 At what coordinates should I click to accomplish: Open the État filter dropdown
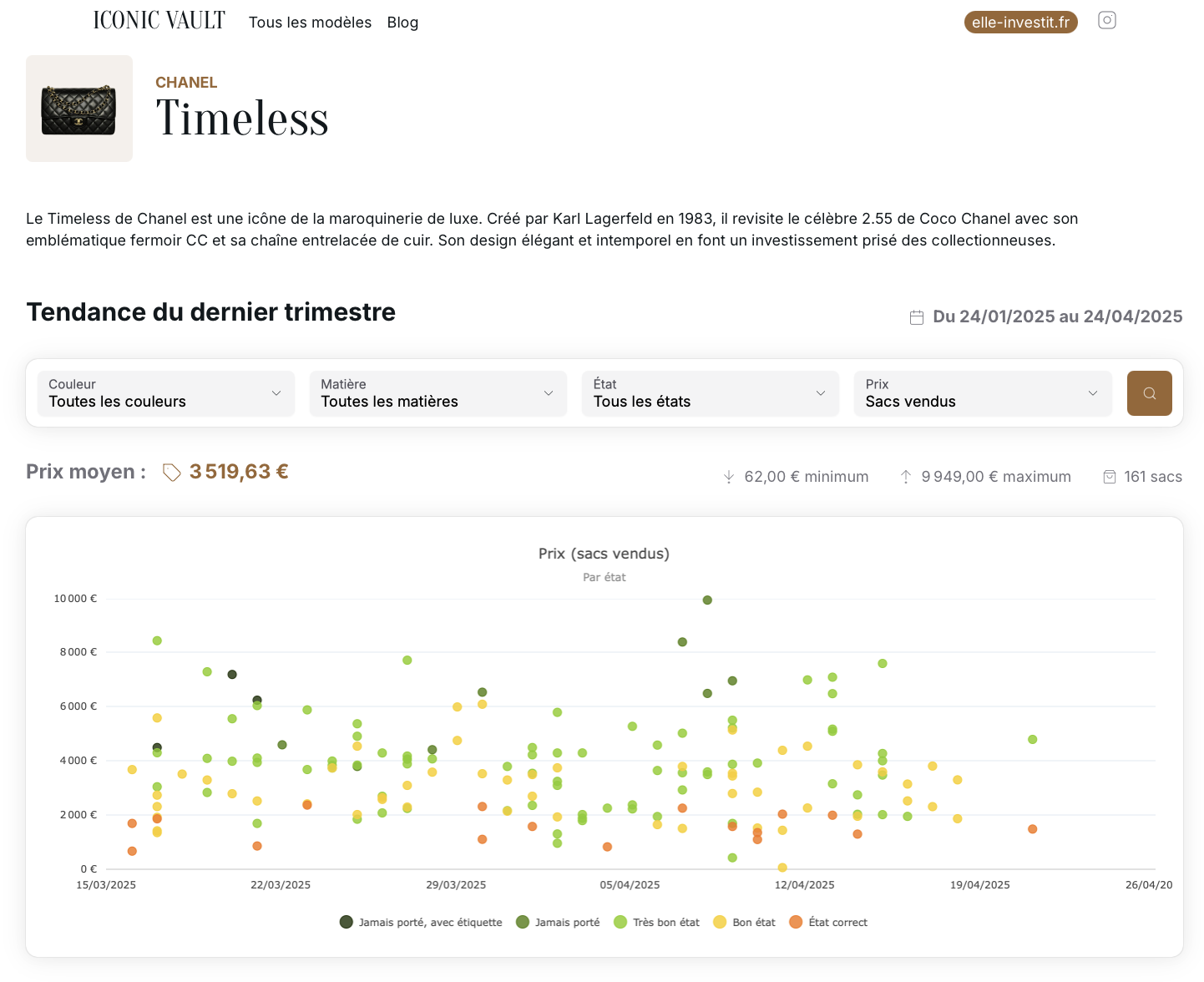(710, 393)
